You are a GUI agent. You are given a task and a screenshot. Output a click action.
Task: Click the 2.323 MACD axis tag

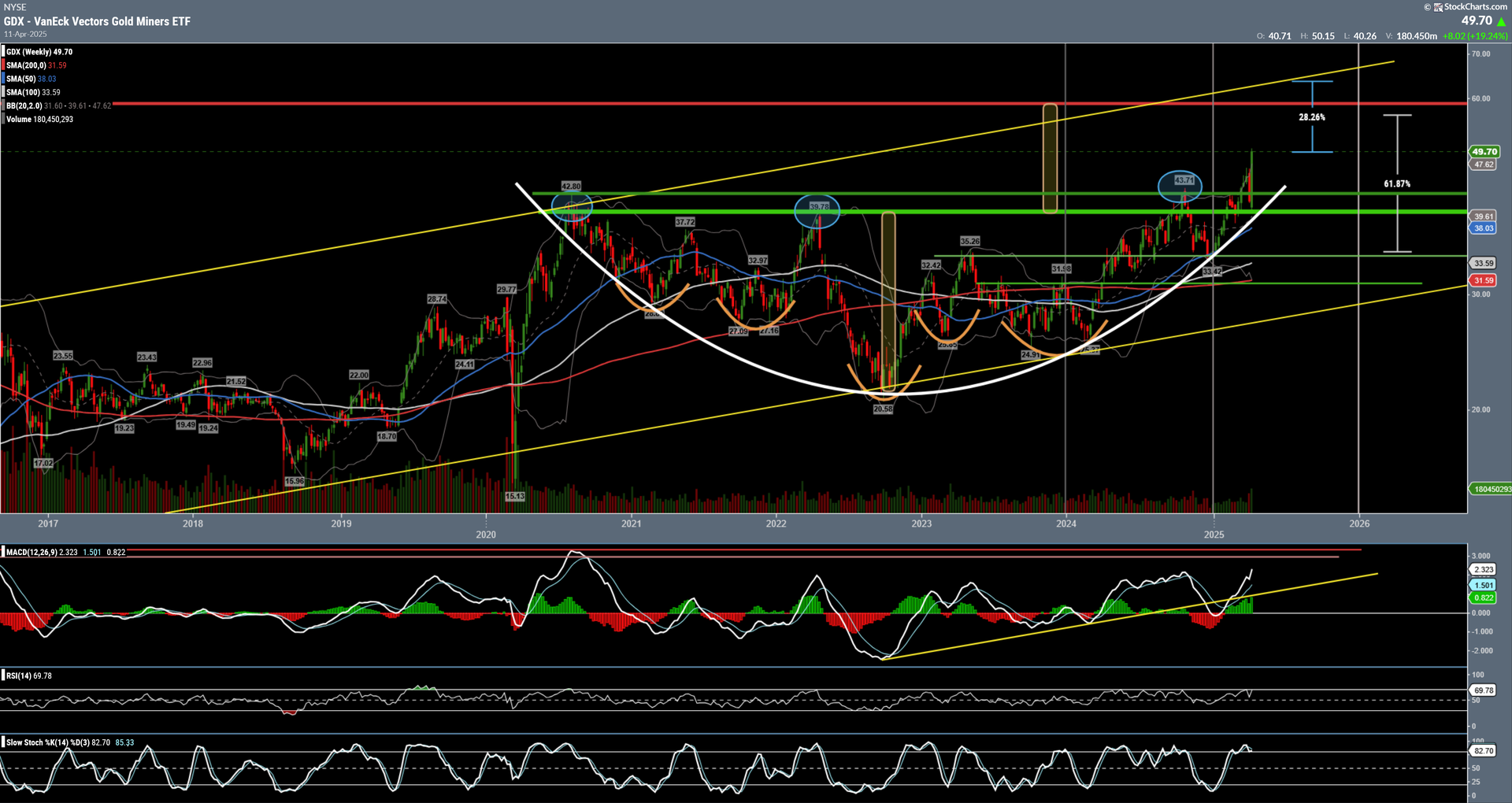[x=1484, y=569]
